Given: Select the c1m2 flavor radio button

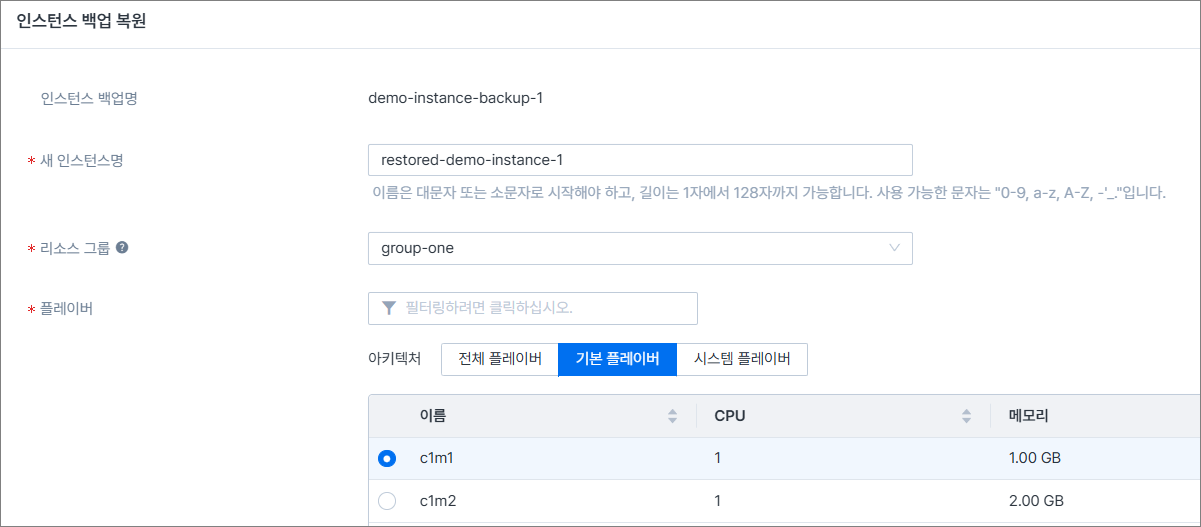Looking at the screenshot, I should coord(387,501).
